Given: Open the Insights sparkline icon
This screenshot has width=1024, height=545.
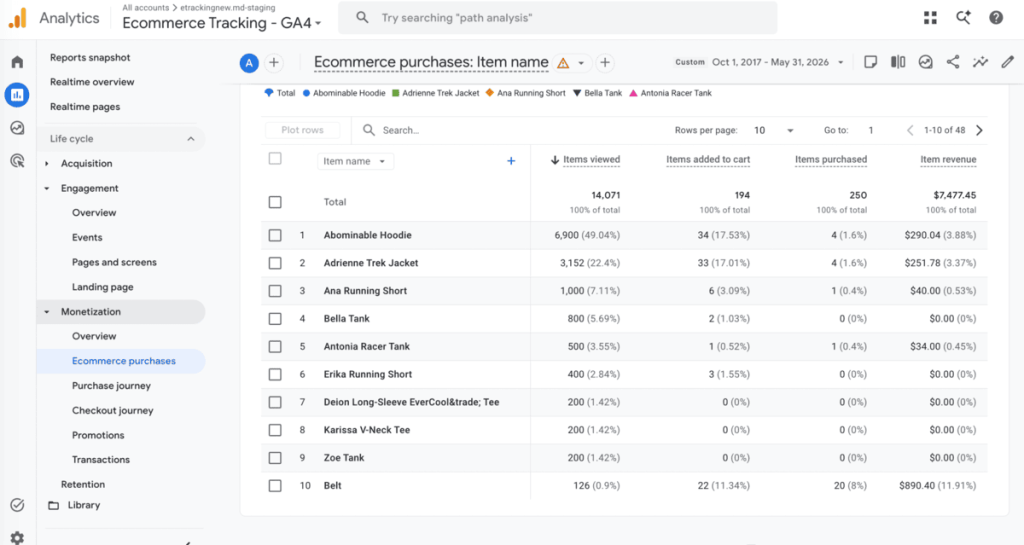Looking at the screenshot, I should [x=980, y=62].
